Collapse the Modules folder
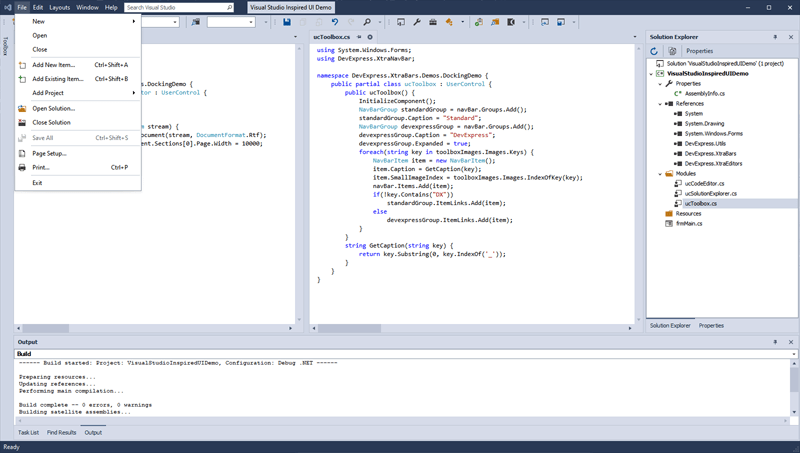The image size is (800, 453). coord(660,173)
